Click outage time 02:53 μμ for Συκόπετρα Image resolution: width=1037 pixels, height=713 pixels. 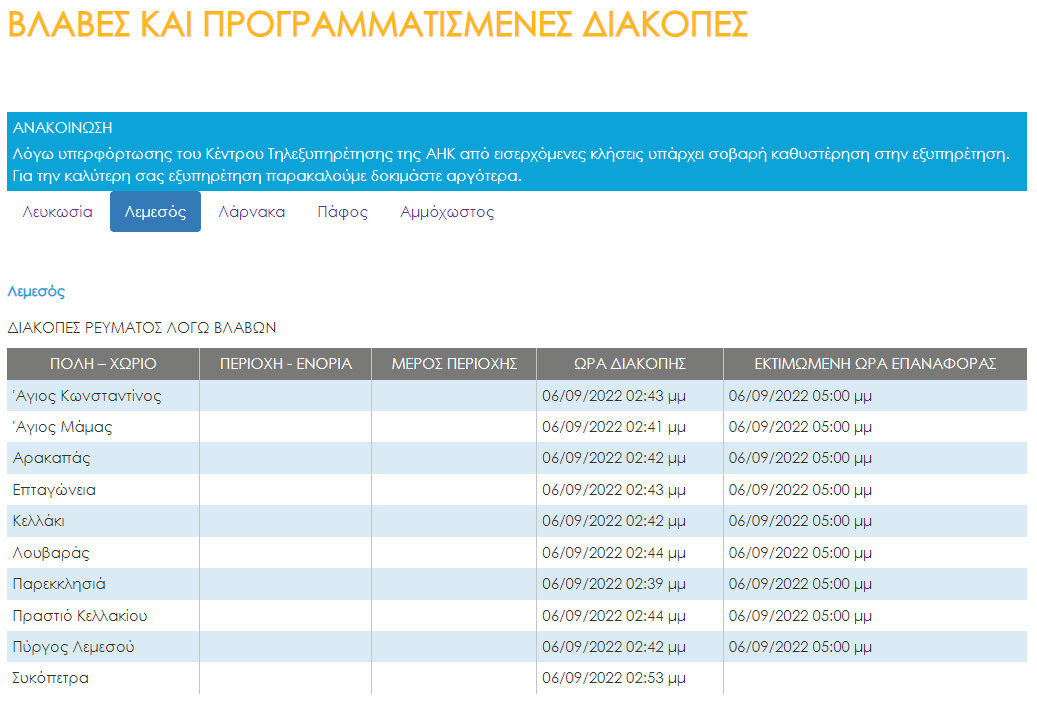click(x=614, y=677)
